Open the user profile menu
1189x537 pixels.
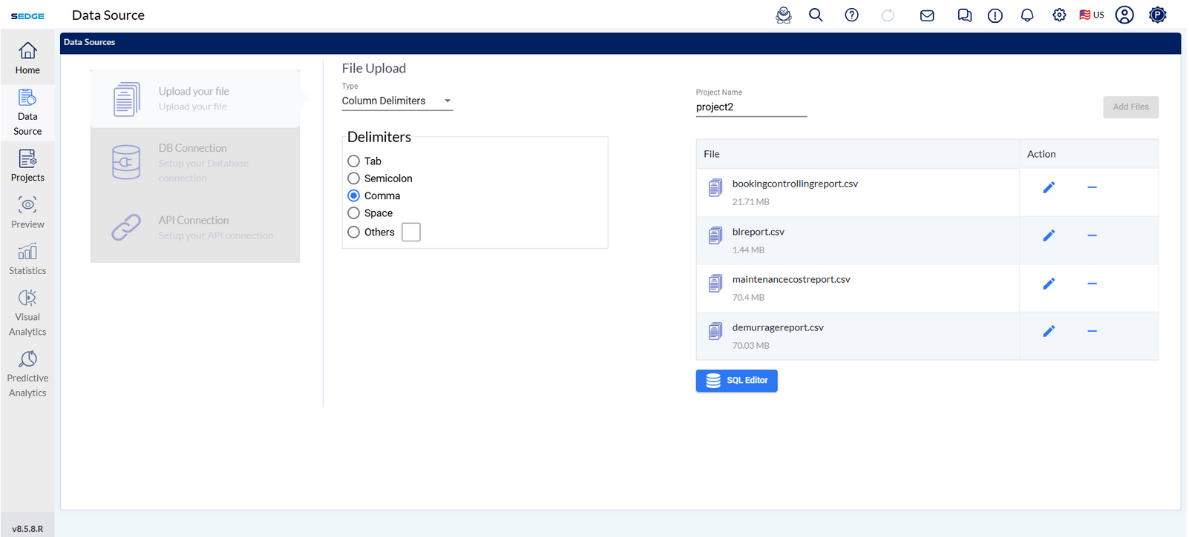(x=1125, y=15)
